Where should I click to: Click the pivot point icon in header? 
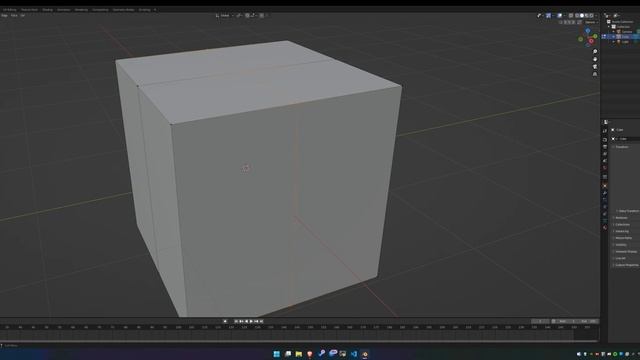click(x=239, y=16)
